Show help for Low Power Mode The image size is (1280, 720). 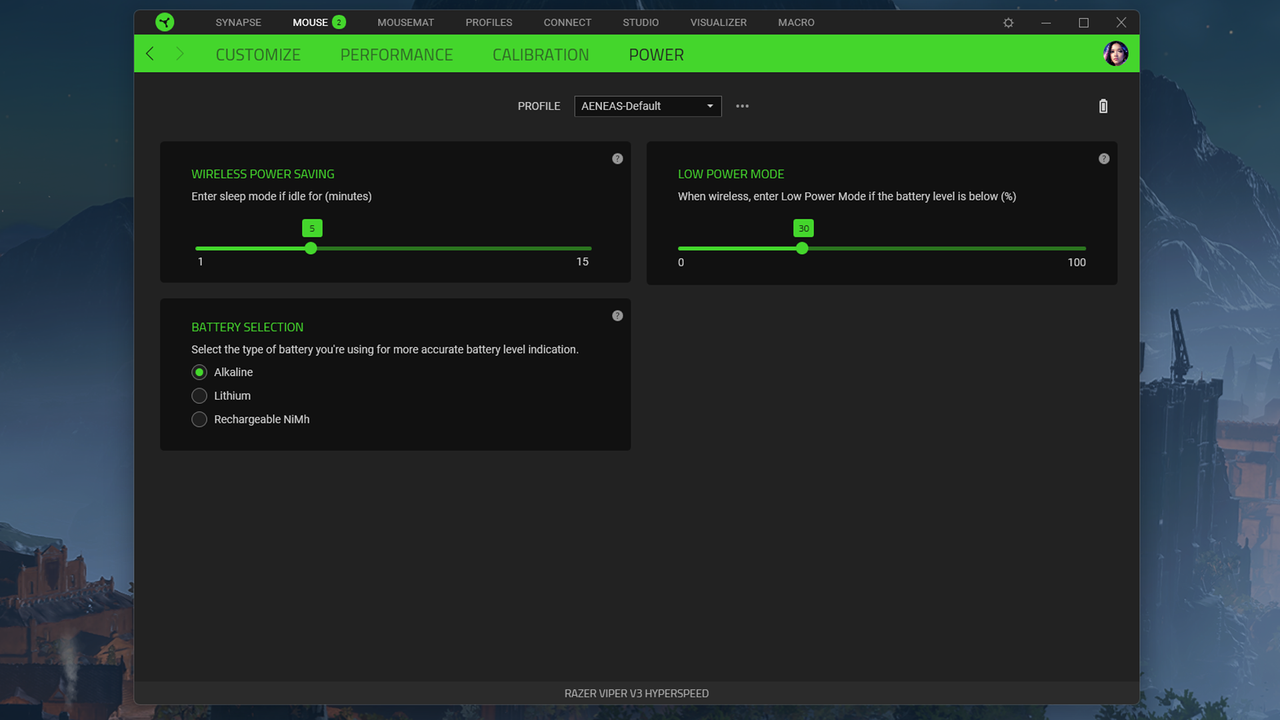click(x=1104, y=159)
